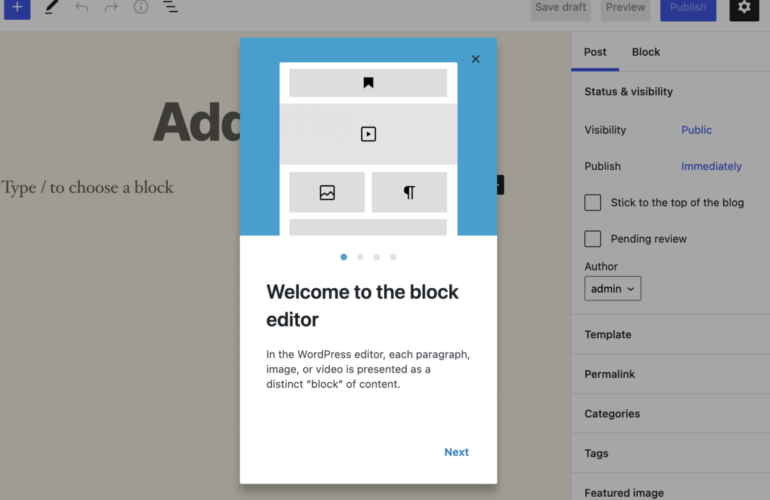Expand the Template panel

670,334
